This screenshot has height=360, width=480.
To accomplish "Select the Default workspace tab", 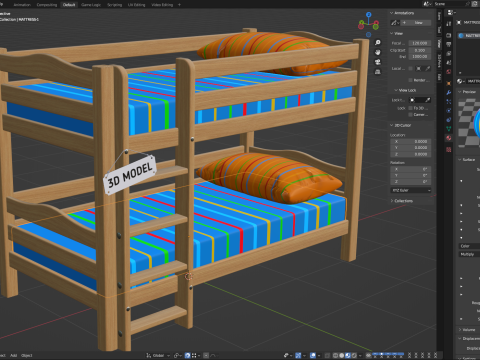I will [69, 5].
